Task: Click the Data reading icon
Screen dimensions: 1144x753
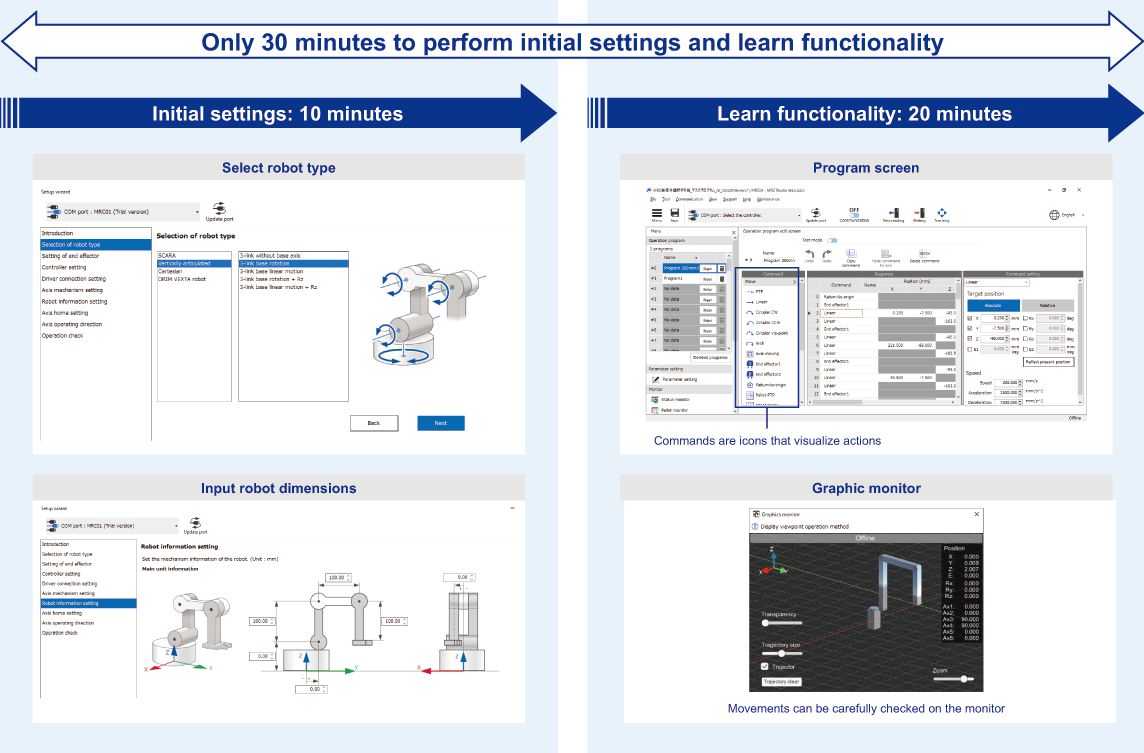Action: (x=893, y=212)
